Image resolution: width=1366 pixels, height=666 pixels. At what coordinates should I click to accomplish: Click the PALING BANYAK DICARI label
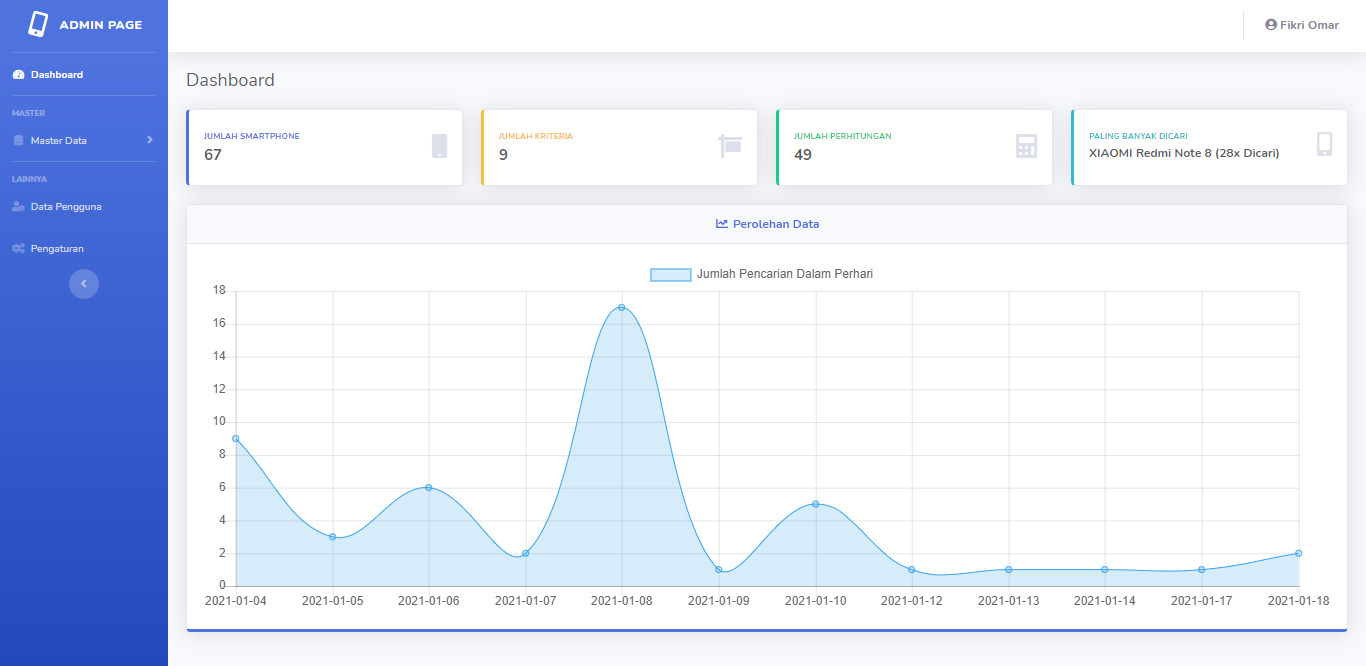click(x=1138, y=136)
